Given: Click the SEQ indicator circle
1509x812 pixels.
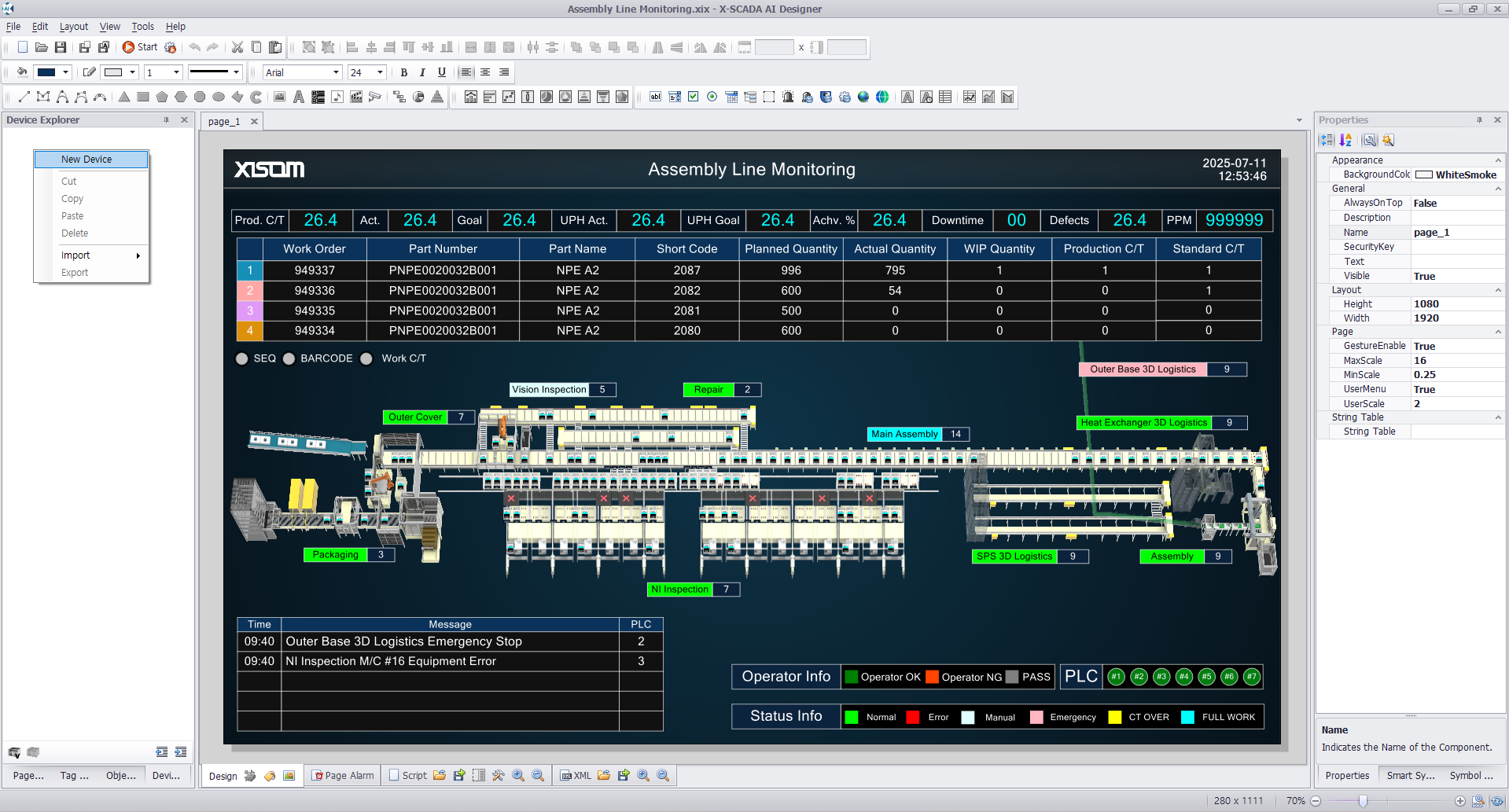Looking at the screenshot, I should (x=242, y=358).
